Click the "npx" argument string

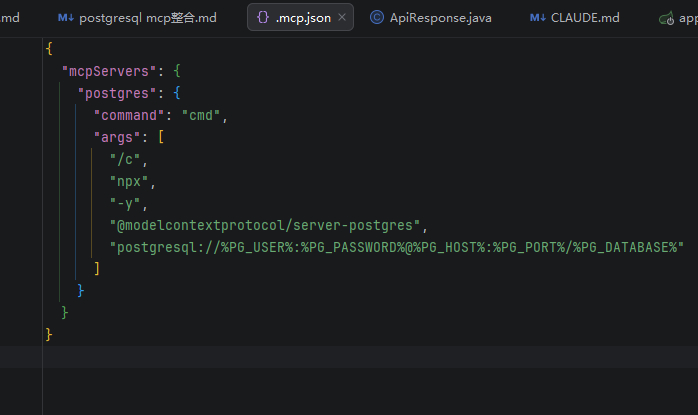pos(128,181)
